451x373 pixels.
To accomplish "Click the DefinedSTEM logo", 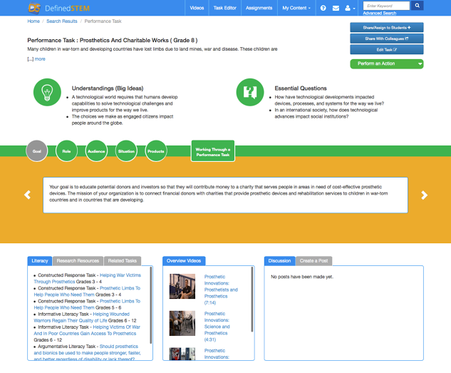I will coord(59,8).
